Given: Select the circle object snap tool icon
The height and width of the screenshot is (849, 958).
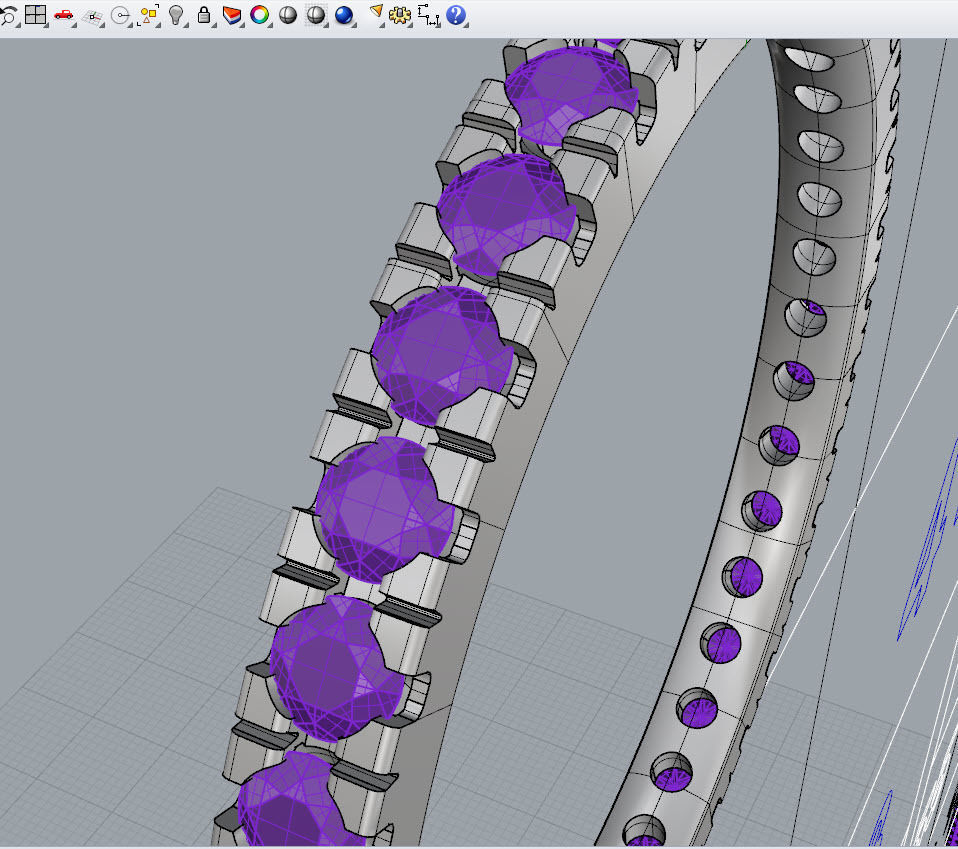Looking at the screenshot, I should [x=121, y=15].
